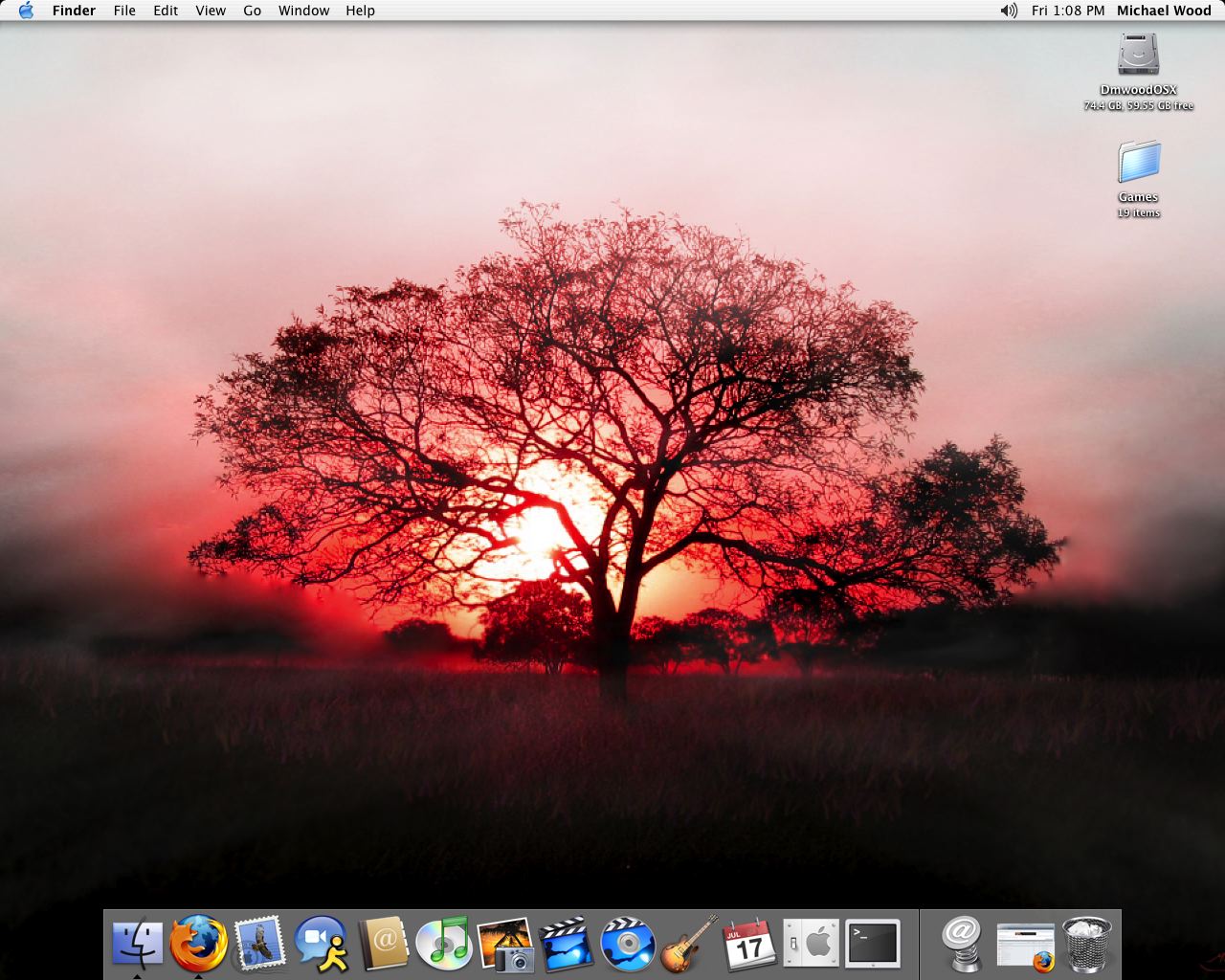Viewport: 1225px width, 980px height.
Task: Launch iDVD from the dock
Action: [628, 944]
